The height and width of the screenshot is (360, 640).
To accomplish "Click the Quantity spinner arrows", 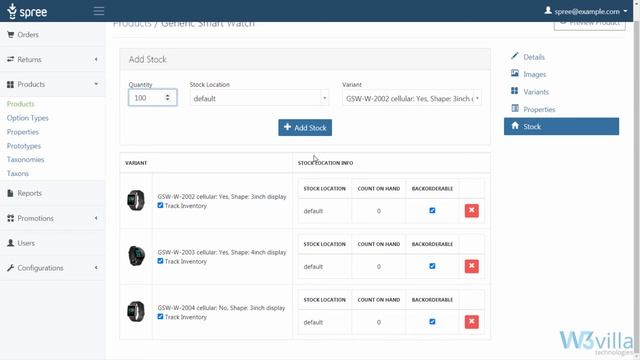I will click(x=167, y=98).
